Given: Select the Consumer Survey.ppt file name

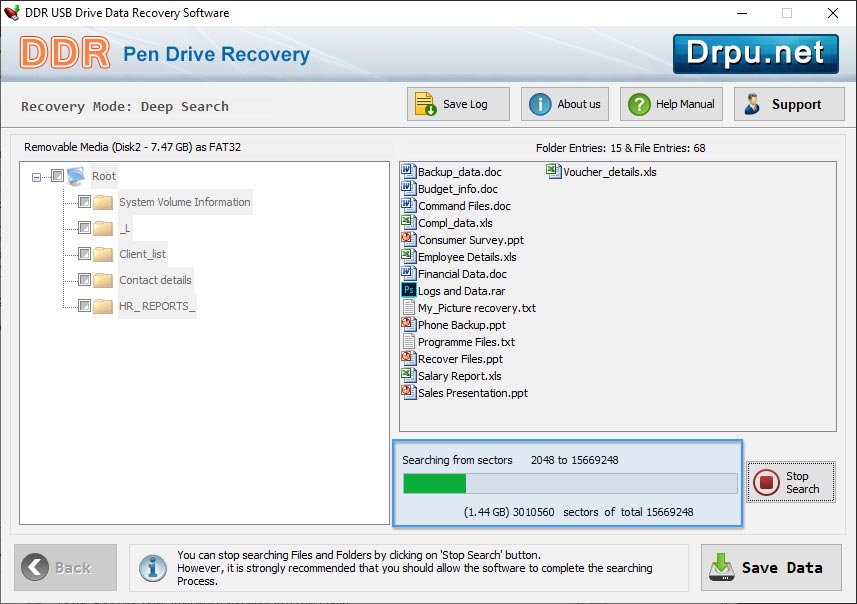Looking at the screenshot, I should 471,240.
